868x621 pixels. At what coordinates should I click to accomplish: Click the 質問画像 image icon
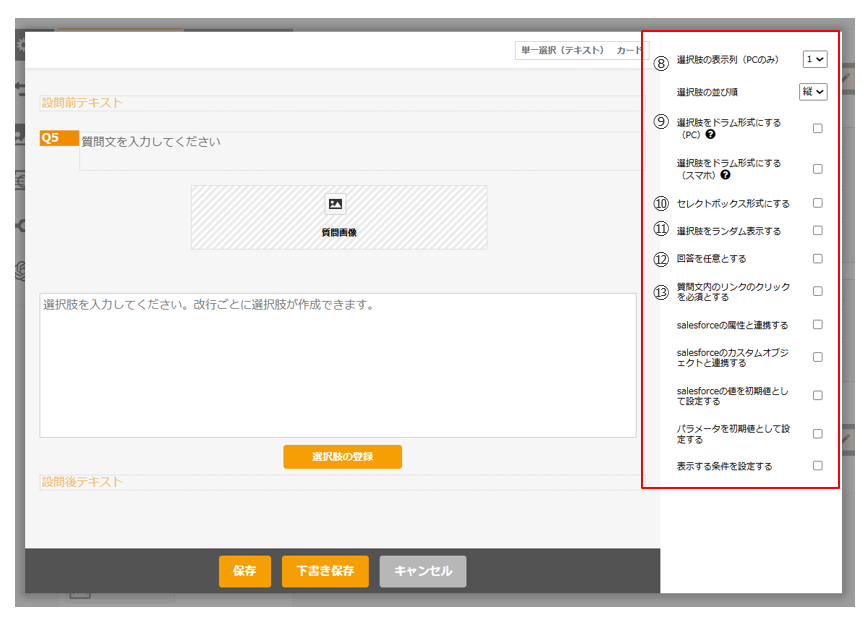335,204
